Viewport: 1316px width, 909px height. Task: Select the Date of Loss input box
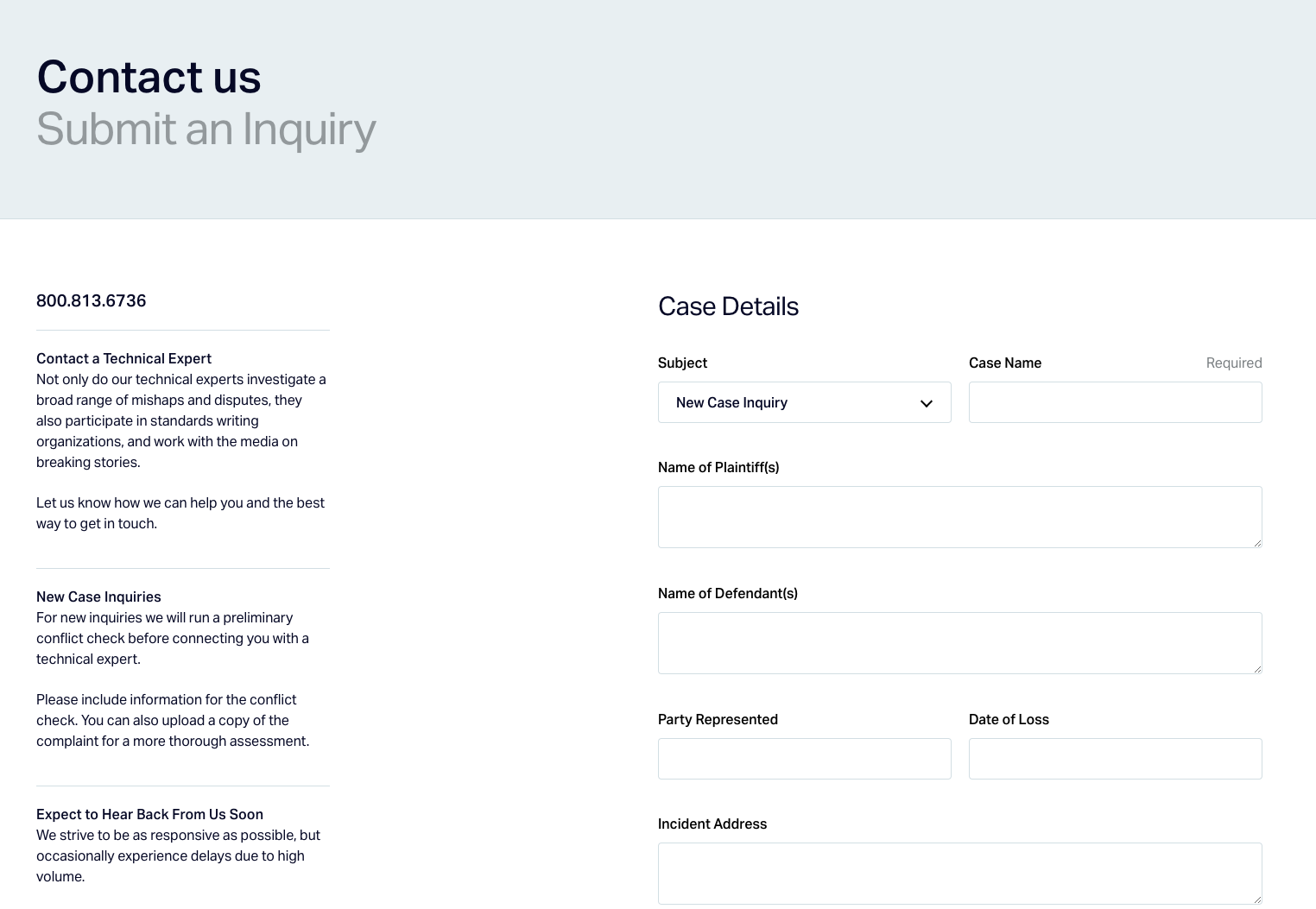pyautogui.click(x=1115, y=759)
